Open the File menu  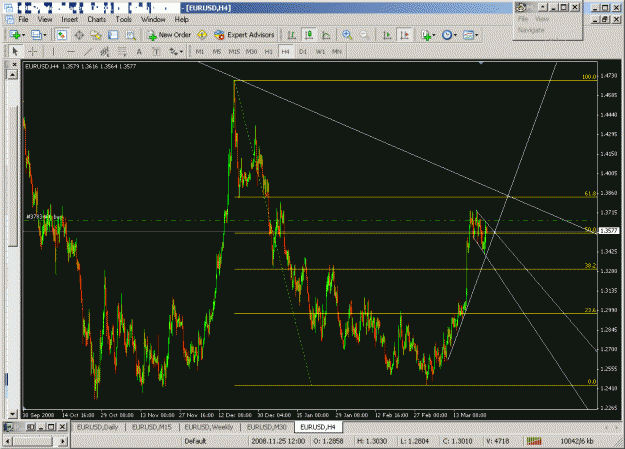pos(23,19)
